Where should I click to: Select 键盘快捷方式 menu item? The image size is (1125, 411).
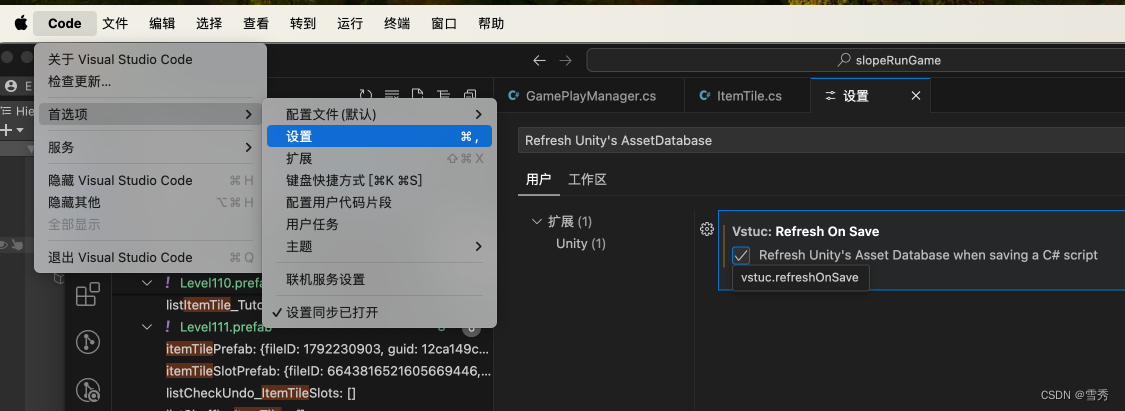[380, 180]
